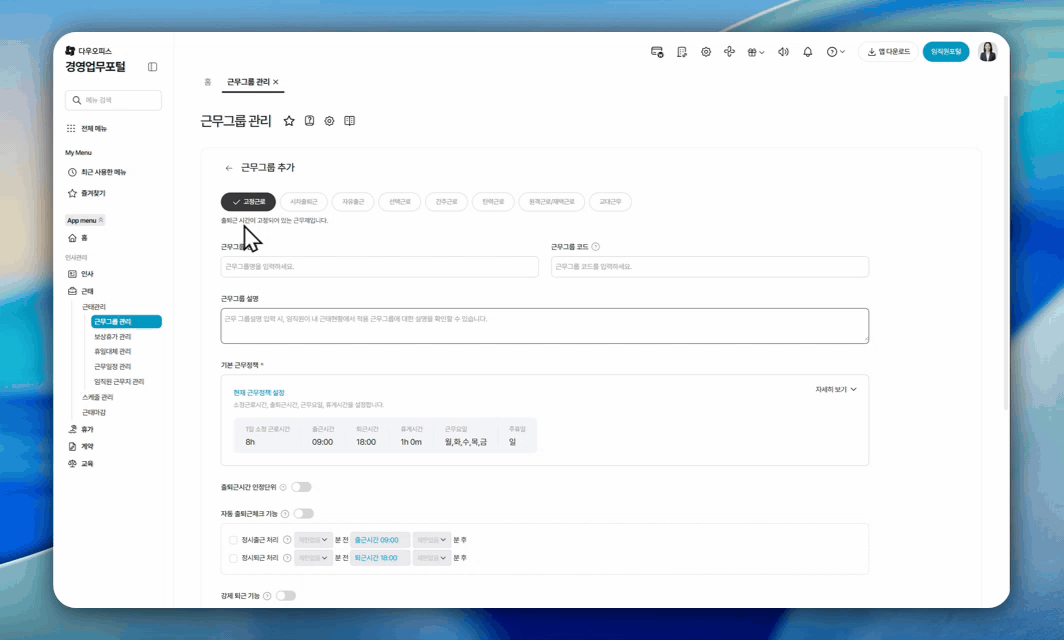Open 근무일정 관리 in the sidebar
The width and height of the screenshot is (1064, 640).
(113, 366)
